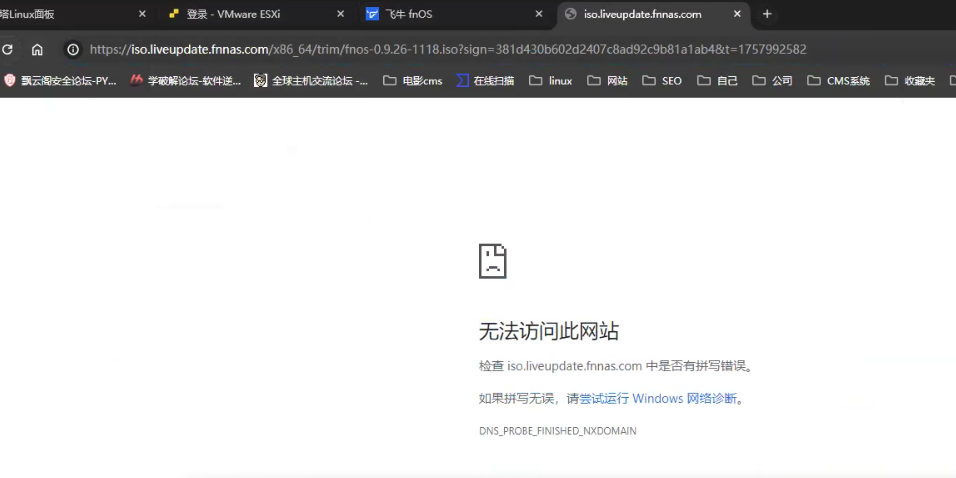This screenshot has width=956, height=478.
Task: Open 电影cms bookmark folder
Action: (413, 80)
